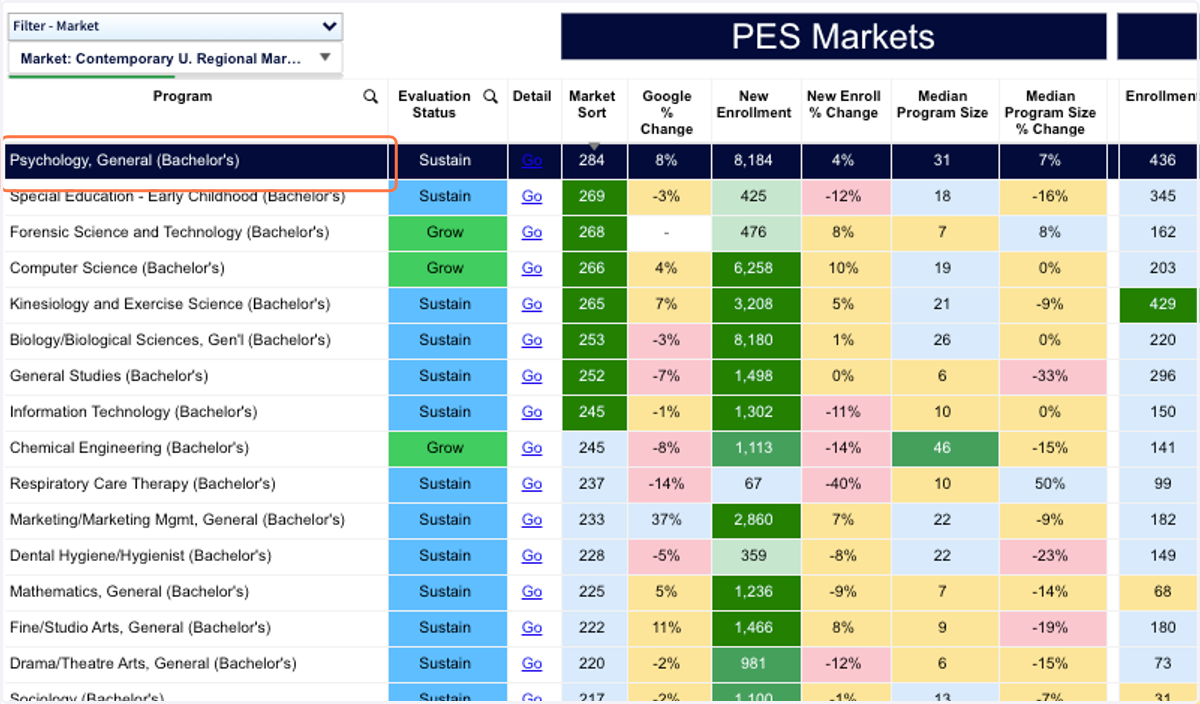1200x704 pixels.
Task: Select Biology/Biological Sciences, Gen'l program
Action: click(170, 340)
